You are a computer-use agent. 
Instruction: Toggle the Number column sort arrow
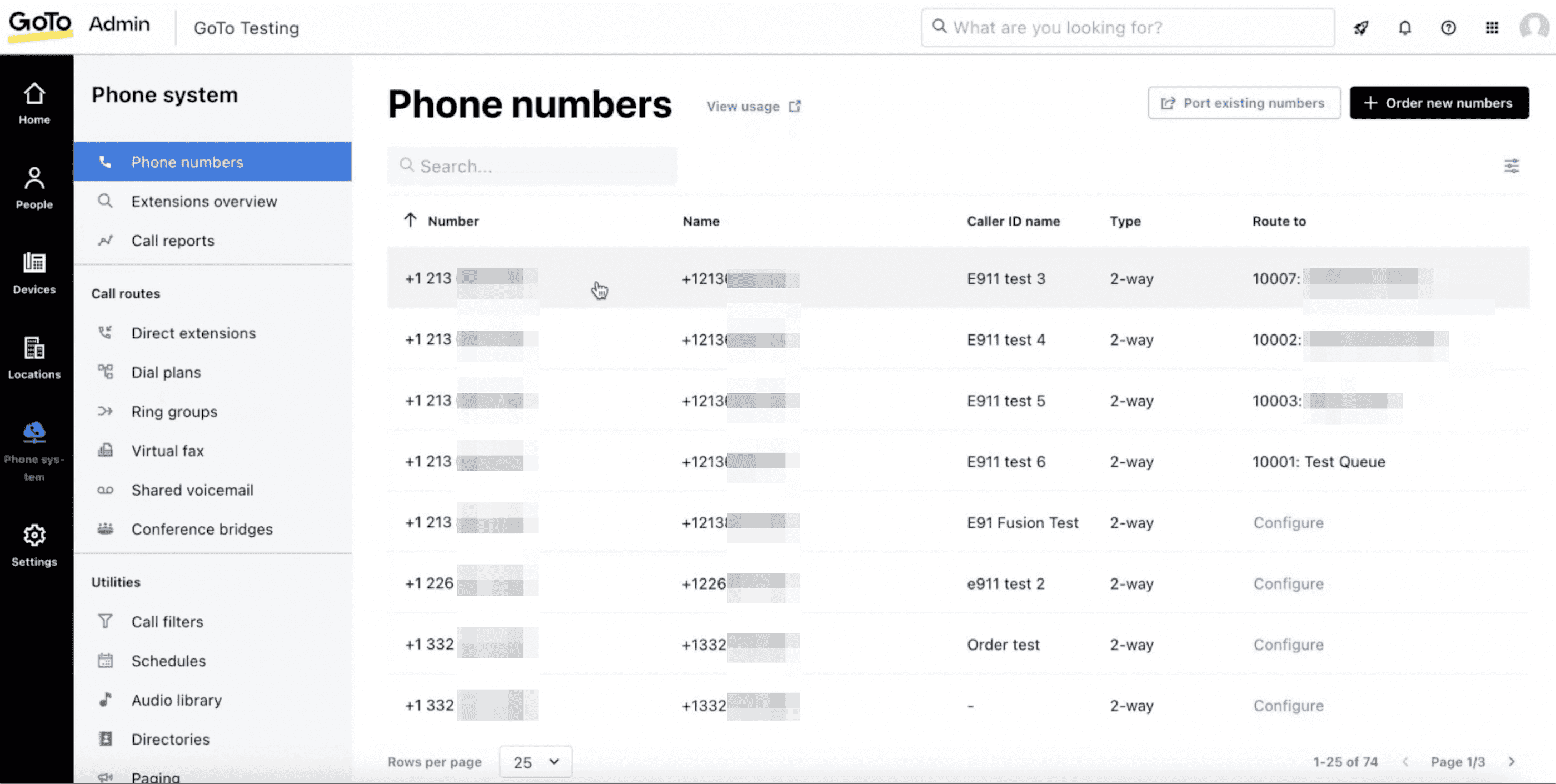point(411,221)
